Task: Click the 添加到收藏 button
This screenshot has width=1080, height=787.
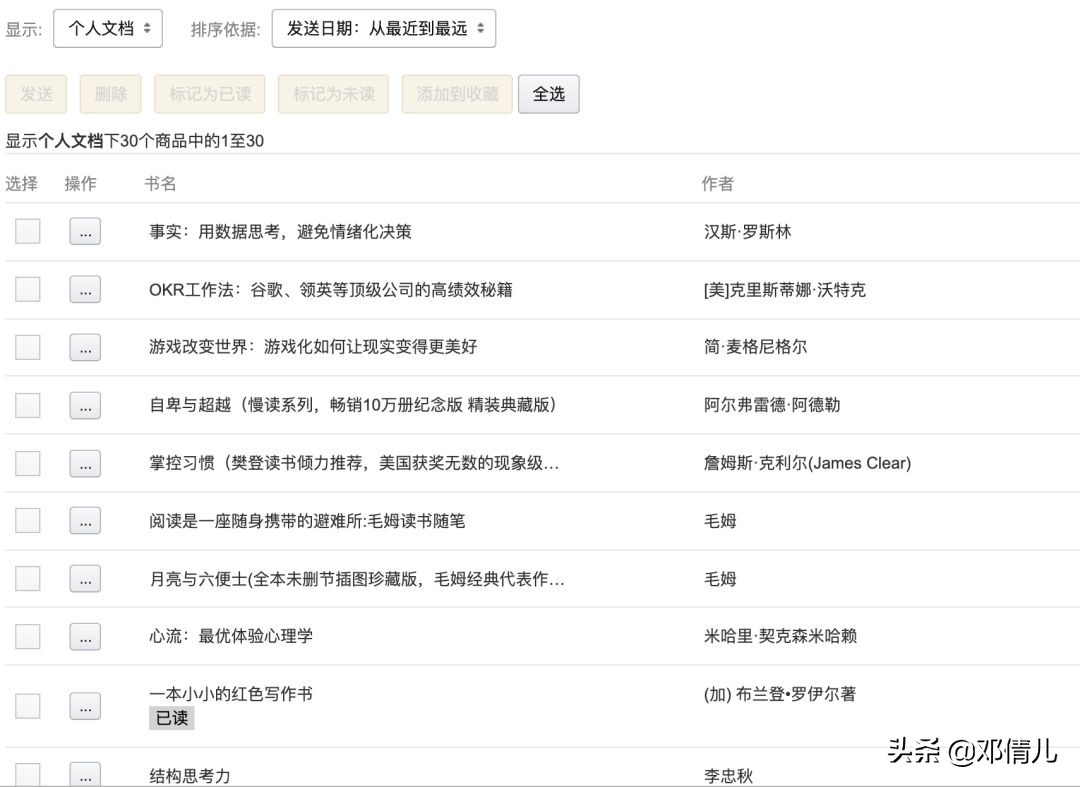Action: point(457,93)
